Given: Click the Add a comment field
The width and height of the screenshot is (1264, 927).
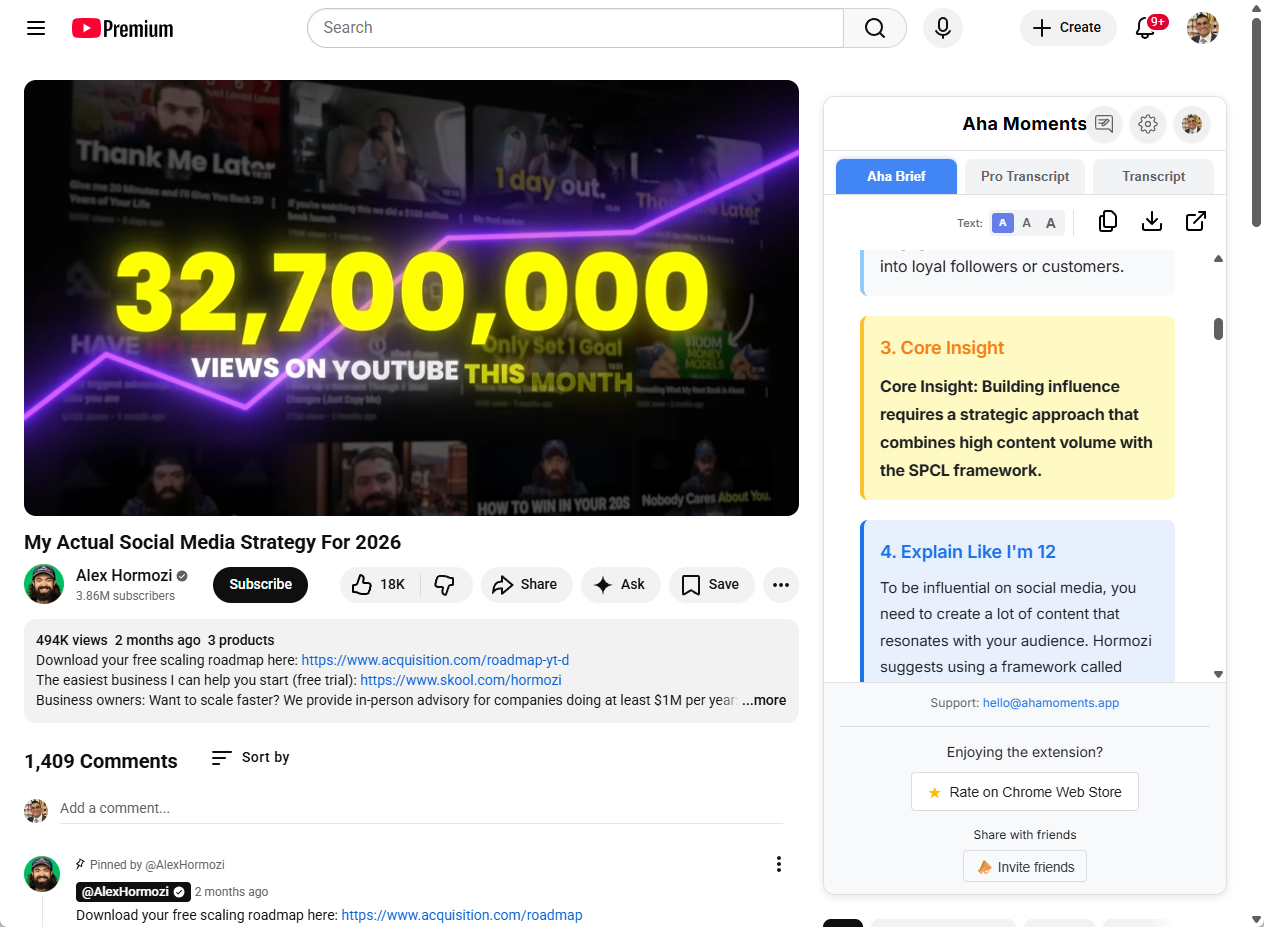Looking at the screenshot, I should (x=421, y=808).
